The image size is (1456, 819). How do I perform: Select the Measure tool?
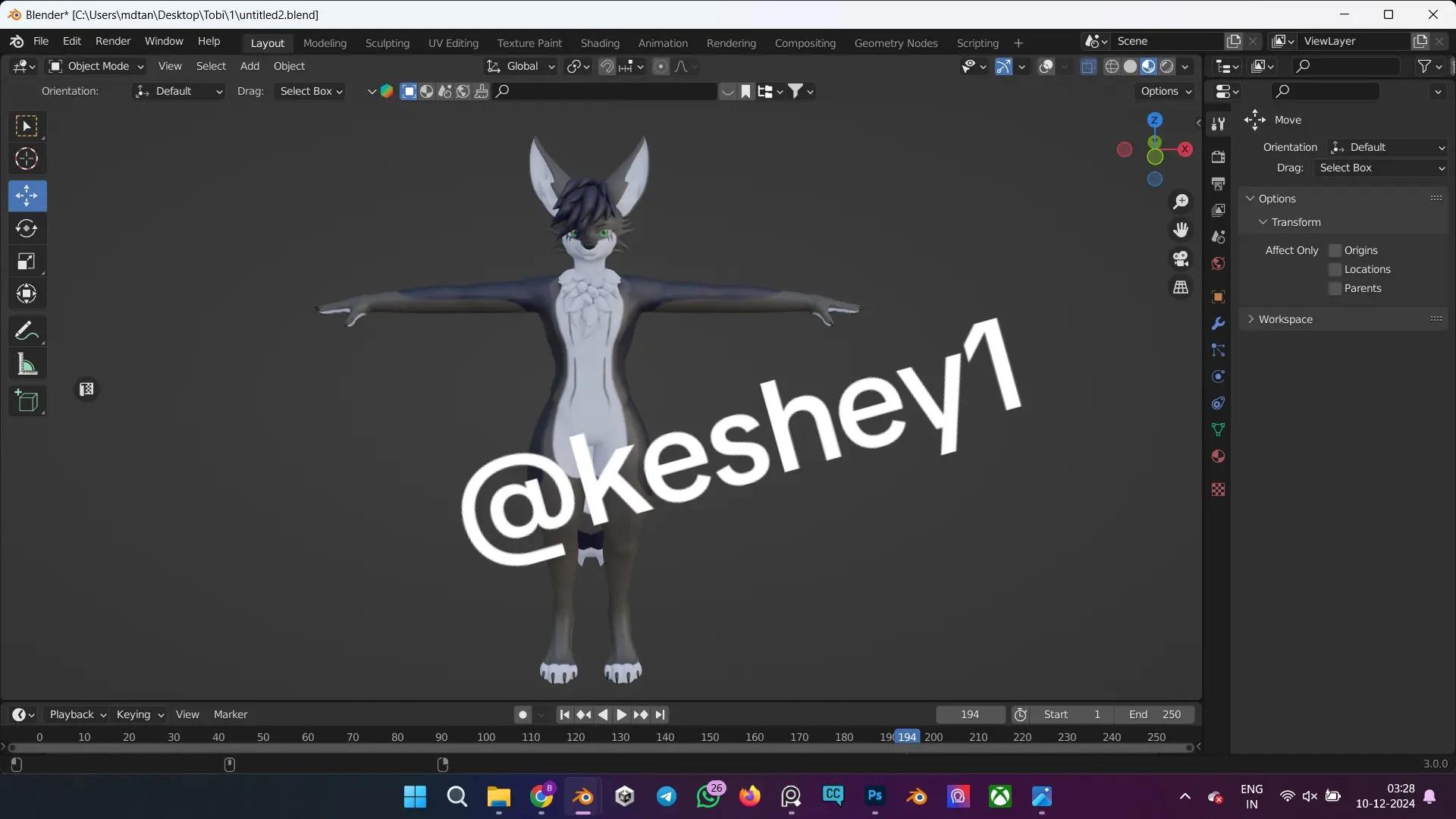[x=27, y=365]
